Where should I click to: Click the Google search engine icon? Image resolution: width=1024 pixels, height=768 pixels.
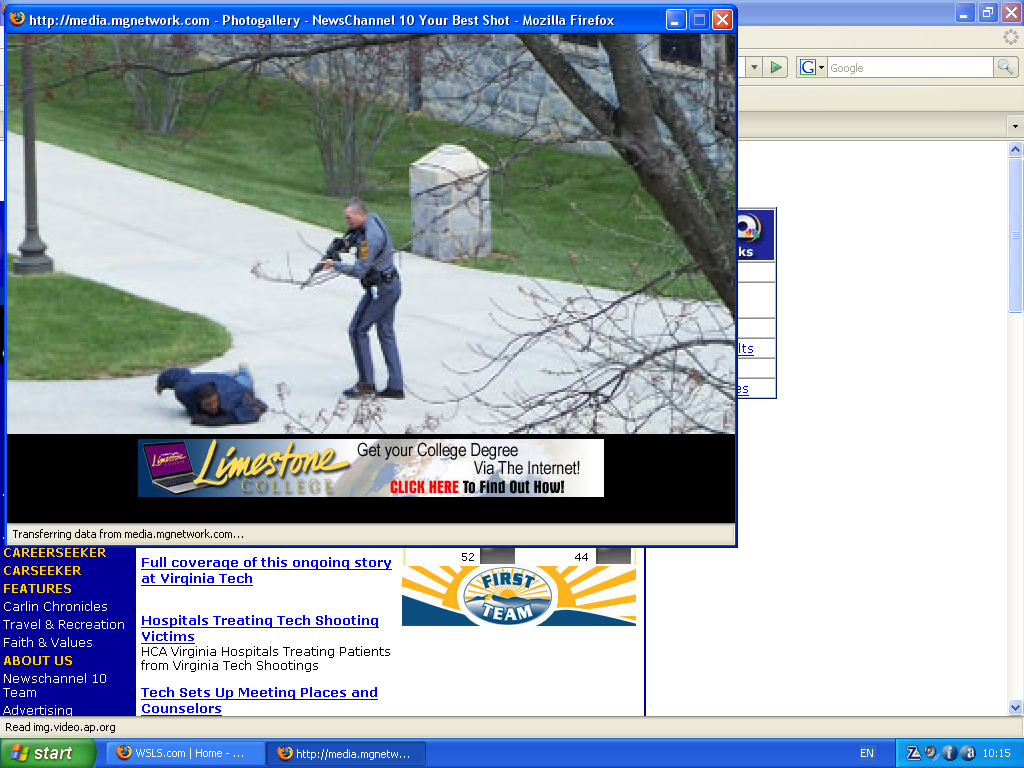click(806, 67)
